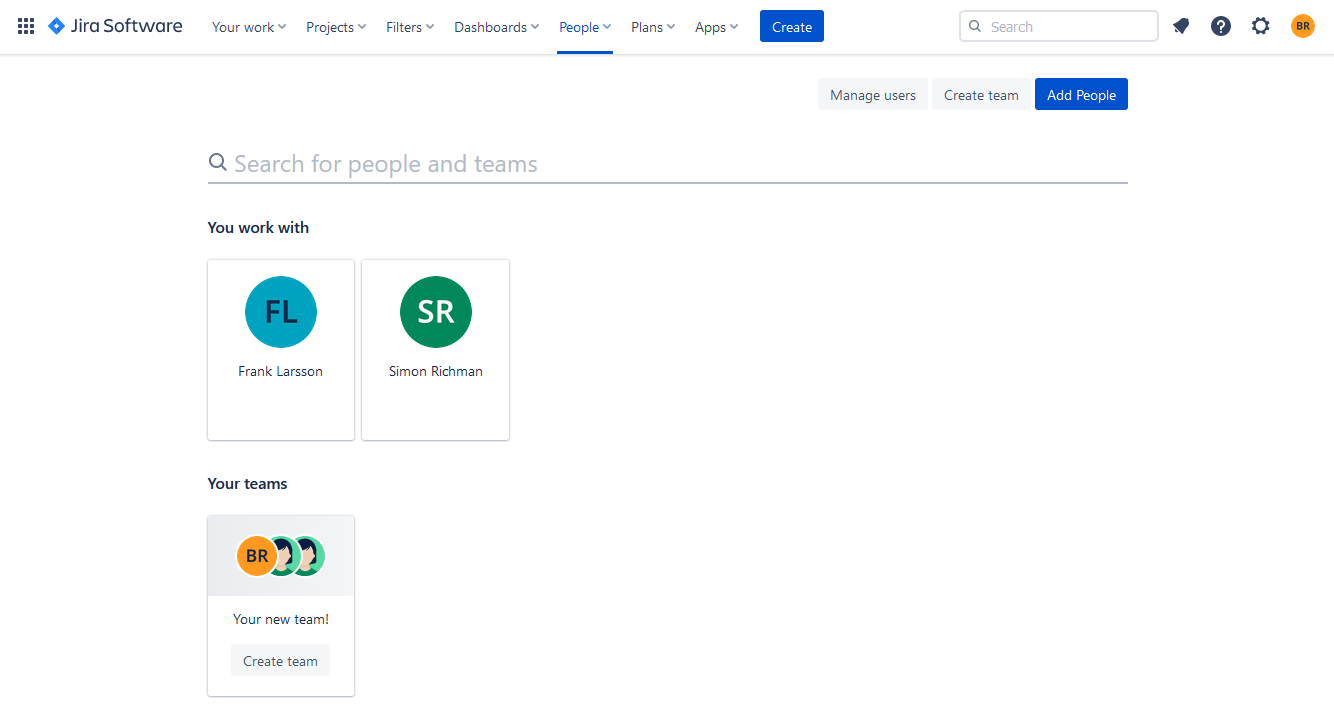This screenshot has height=726, width=1334.
Task: Open the Your work menu
Action: (x=248, y=27)
